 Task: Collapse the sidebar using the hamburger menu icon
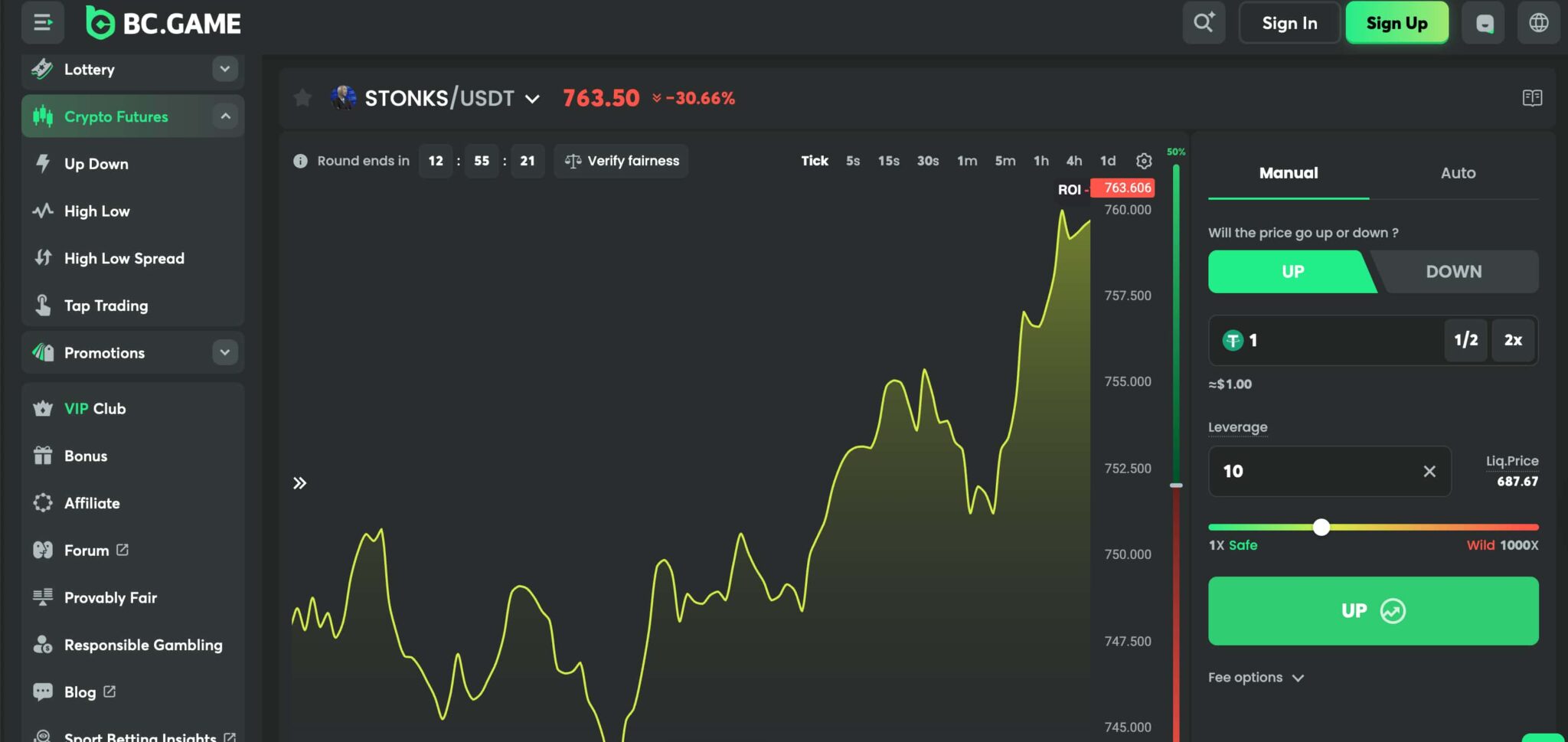tap(43, 23)
